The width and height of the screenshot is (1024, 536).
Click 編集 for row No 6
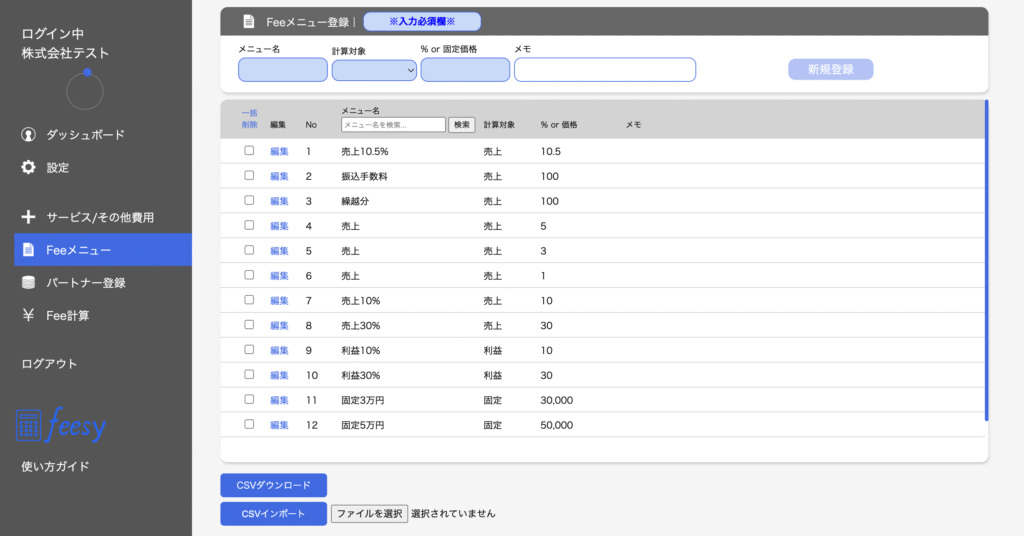pyautogui.click(x=280, y=276)
